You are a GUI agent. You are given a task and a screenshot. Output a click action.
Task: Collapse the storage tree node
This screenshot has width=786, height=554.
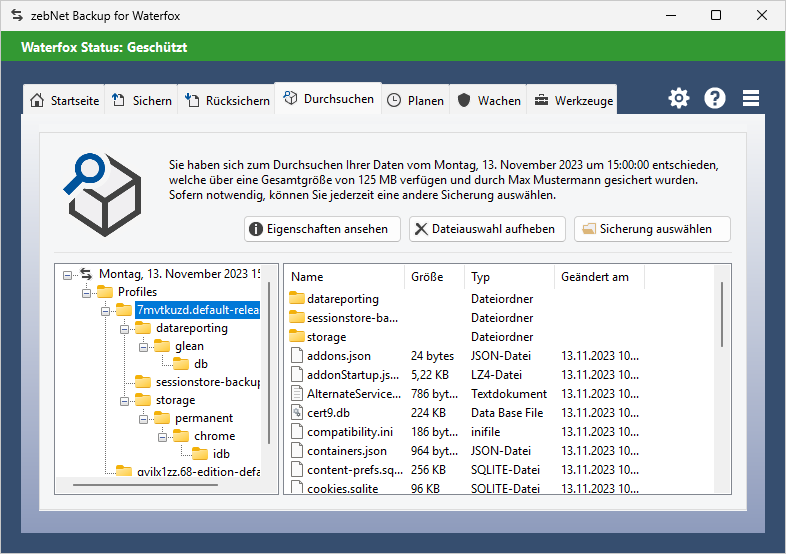tap(124, 402)
